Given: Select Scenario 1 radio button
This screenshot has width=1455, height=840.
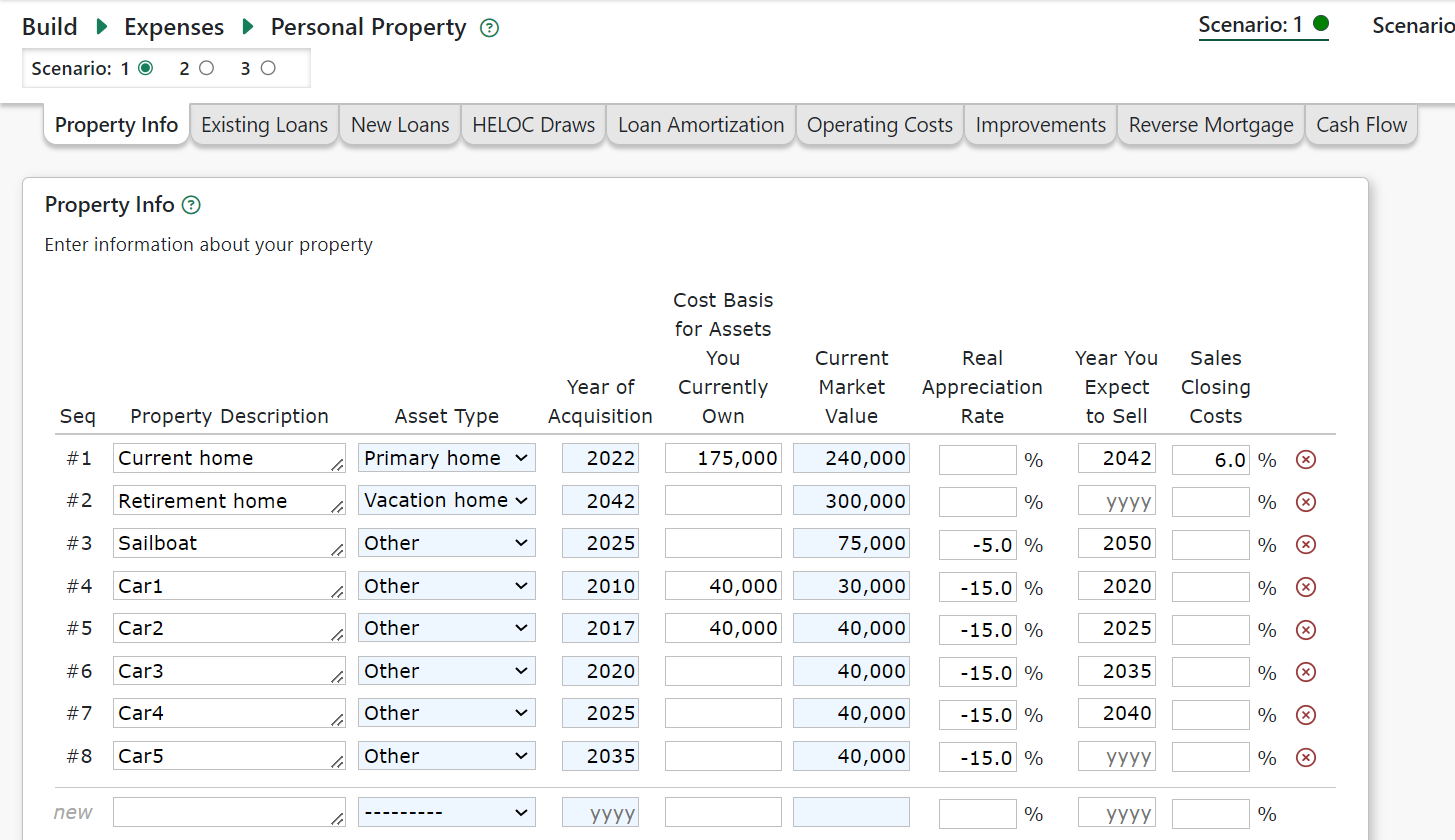Looking at the screenshot, I should (x=145, y=68).
